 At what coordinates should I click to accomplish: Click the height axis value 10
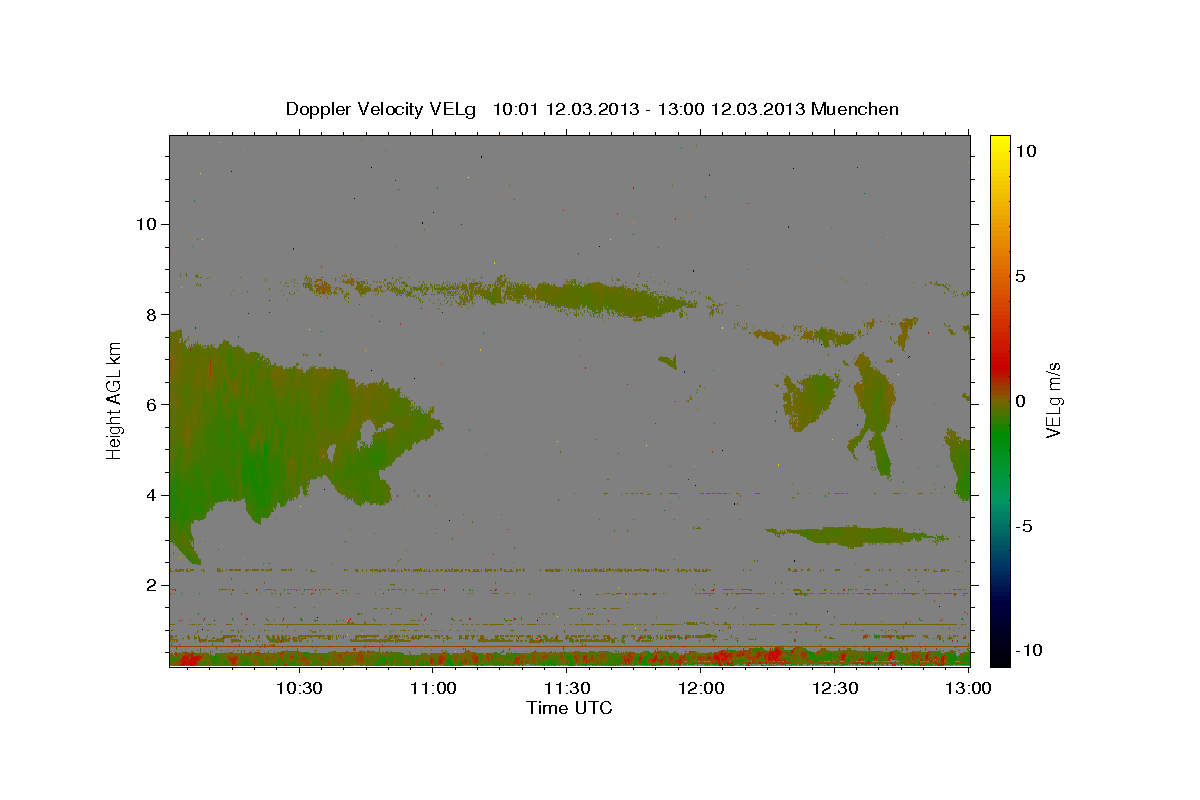pyautogui.click(x=145, y=224)
